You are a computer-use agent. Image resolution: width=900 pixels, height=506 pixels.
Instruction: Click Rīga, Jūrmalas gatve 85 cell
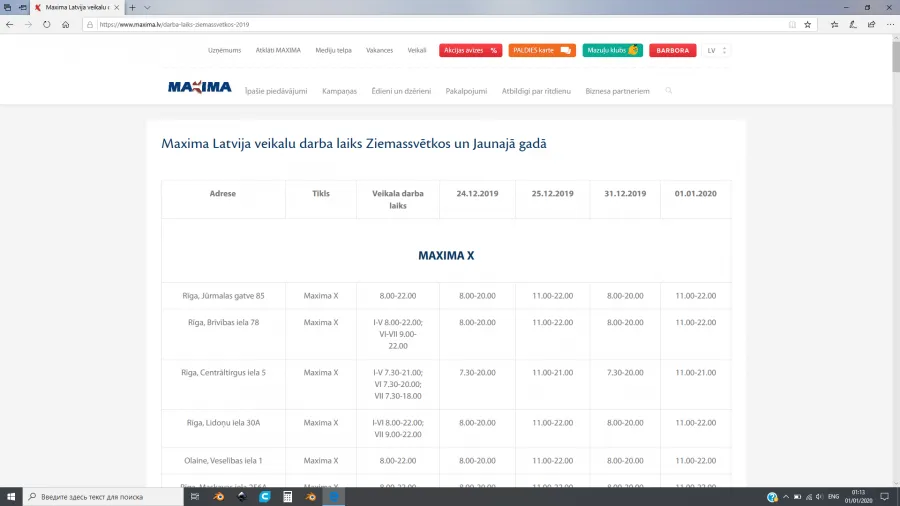[223, 296]
